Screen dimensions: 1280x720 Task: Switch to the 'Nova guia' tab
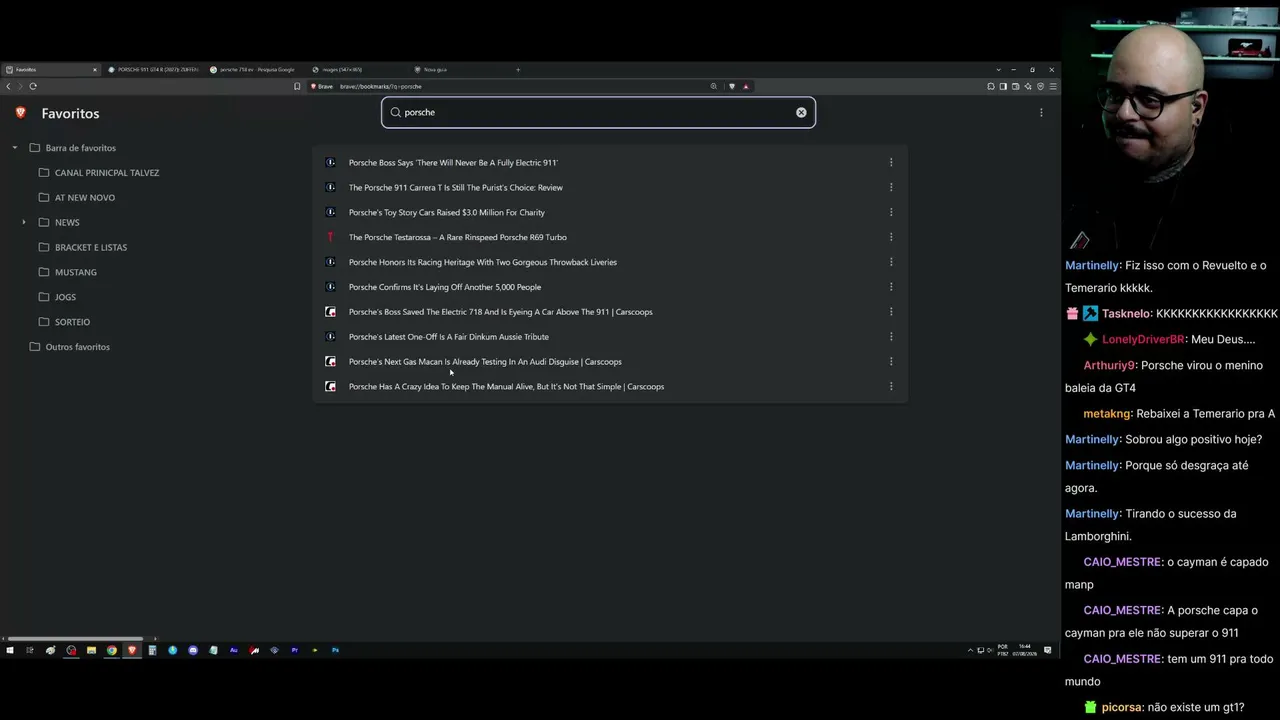(x=459, y=70)
